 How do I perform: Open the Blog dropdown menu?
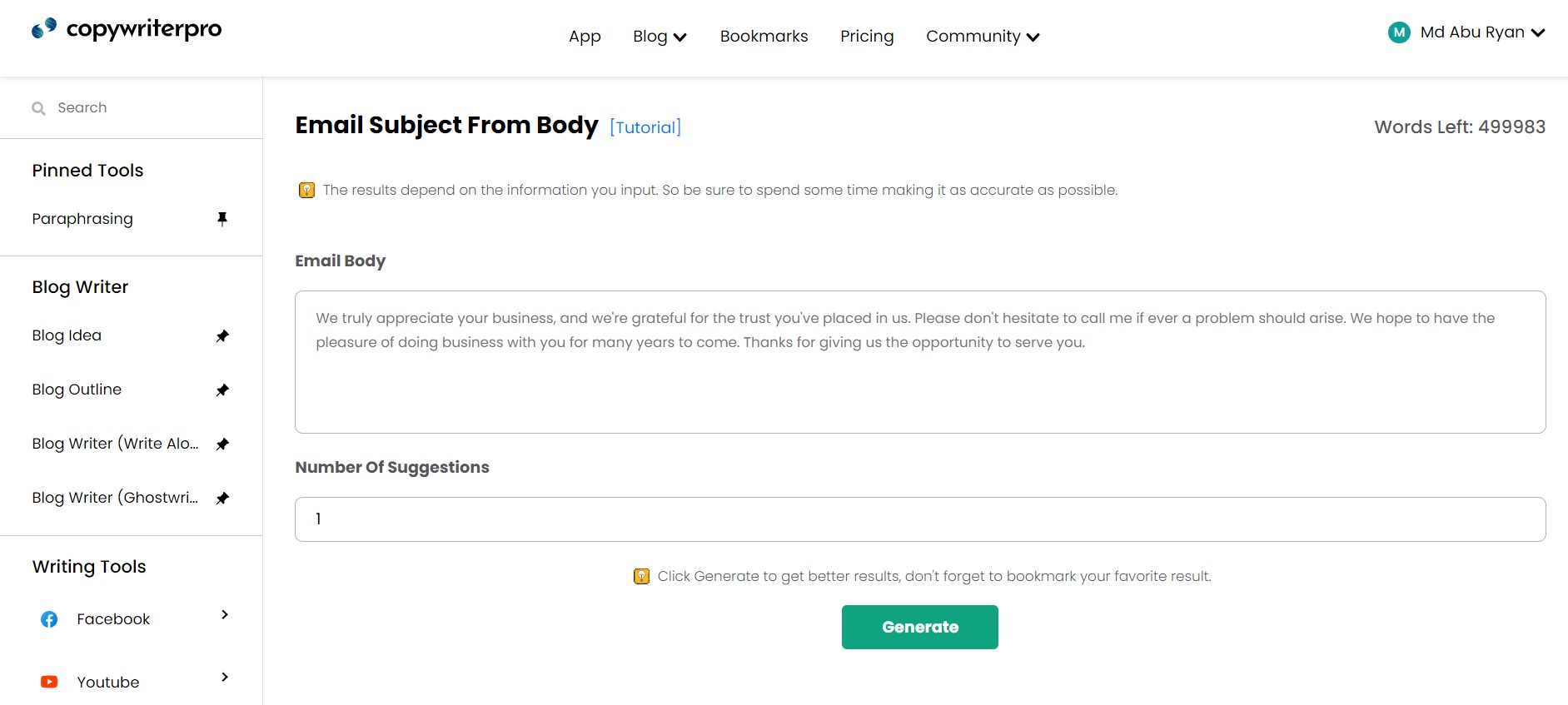tap(660, 37)
